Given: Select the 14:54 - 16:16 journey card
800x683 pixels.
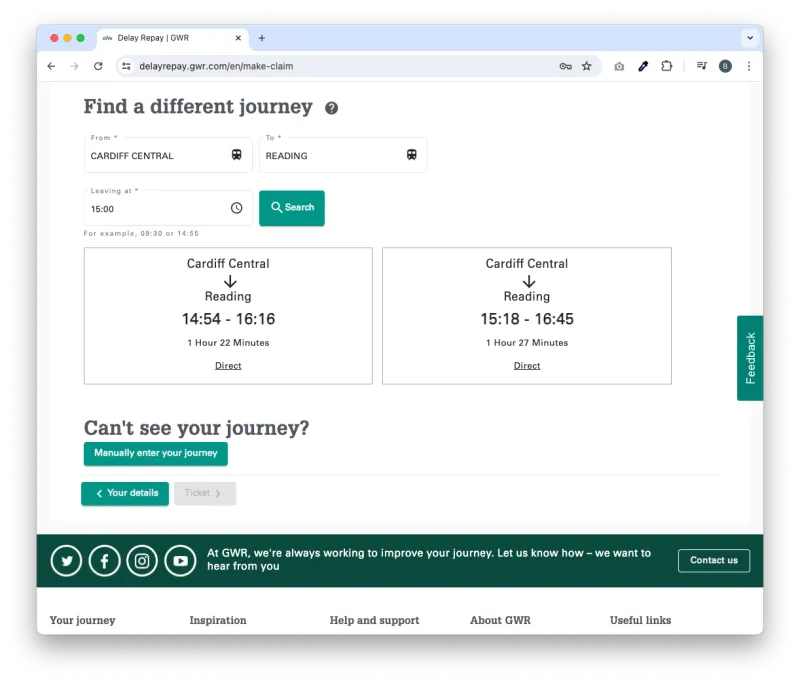Looking at the screenshot, I should pos(228,316).
